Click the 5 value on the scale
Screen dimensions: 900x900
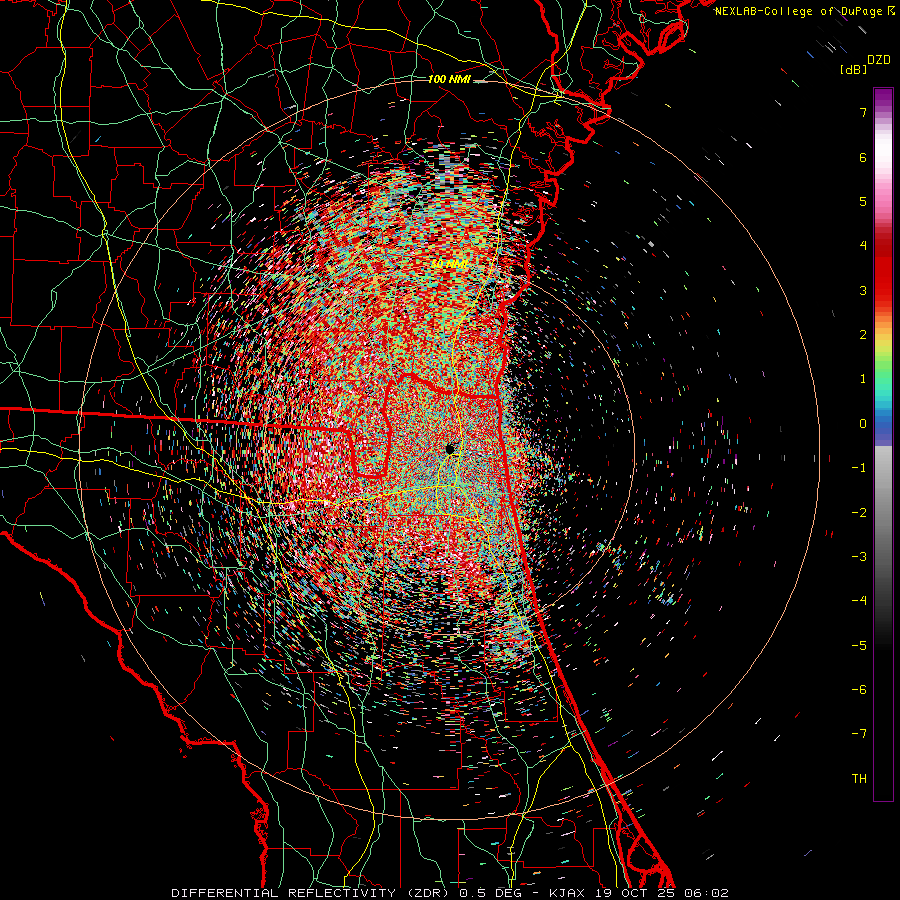(863, 201)
